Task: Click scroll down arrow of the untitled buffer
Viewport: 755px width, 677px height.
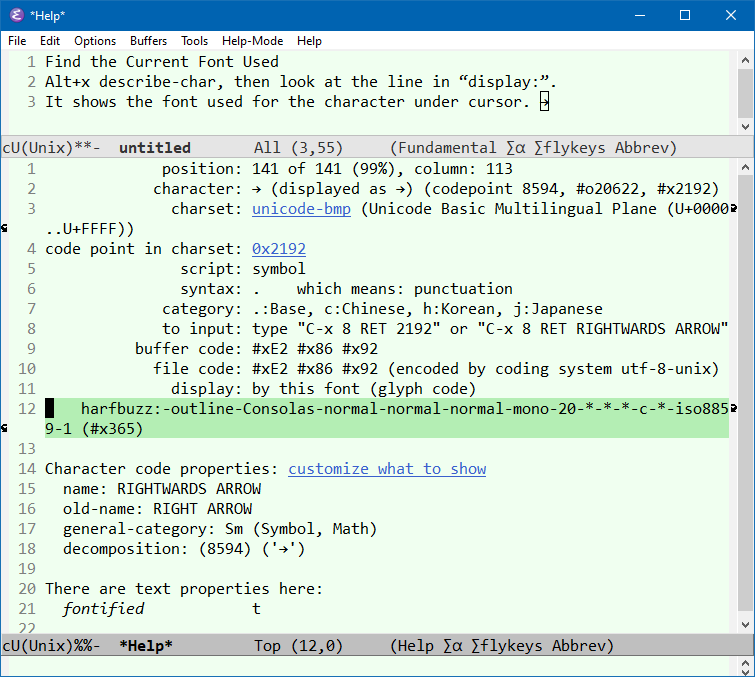Action: [x=745, y=127]
